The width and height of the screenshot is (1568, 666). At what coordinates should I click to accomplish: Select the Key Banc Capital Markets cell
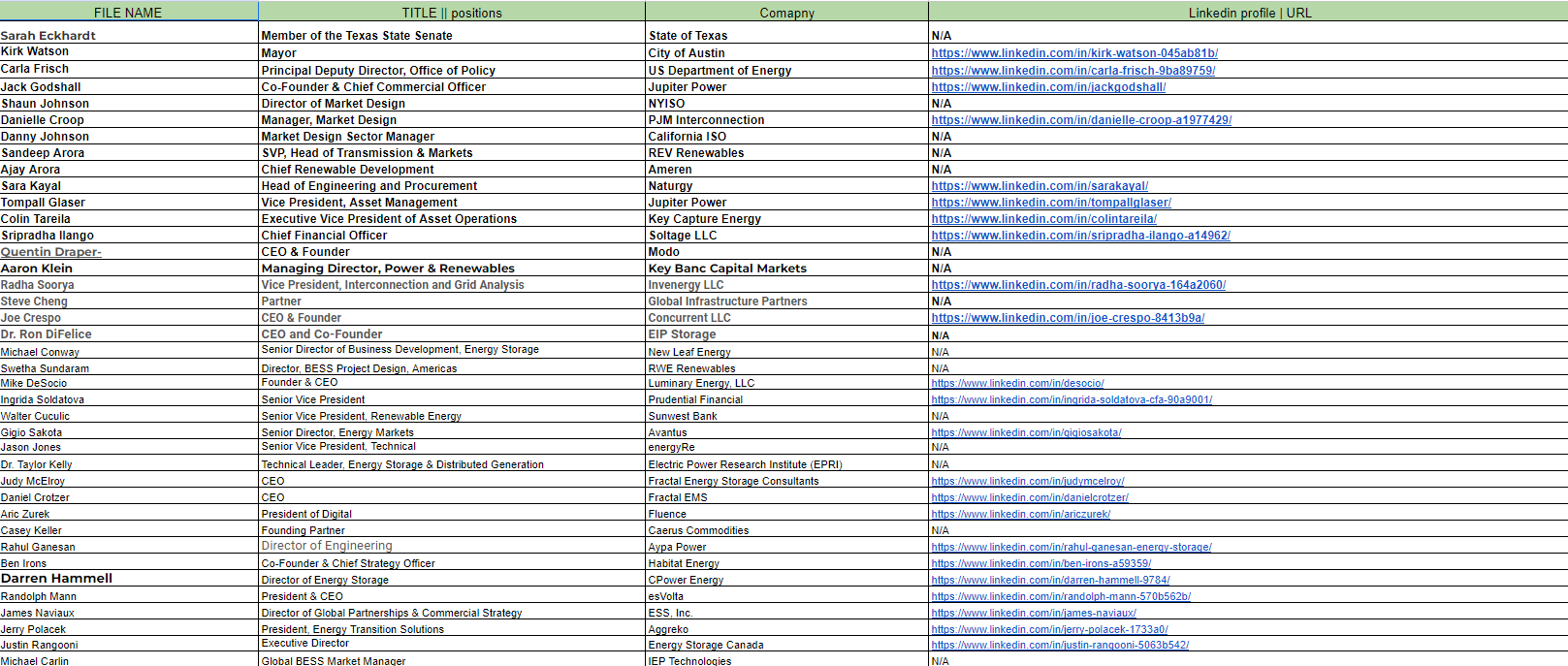pyautogui.click(x=786, y=269)
